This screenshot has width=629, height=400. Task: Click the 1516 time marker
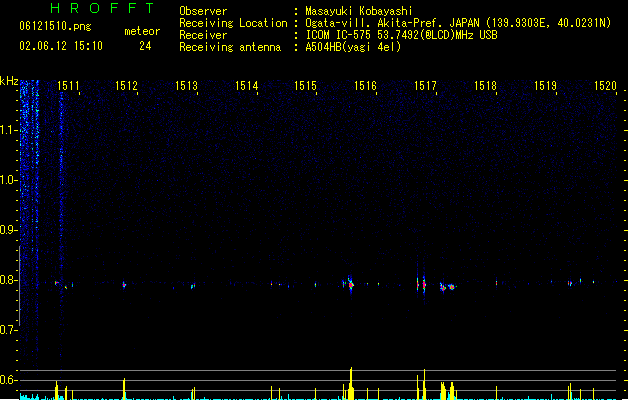[366, 86]
